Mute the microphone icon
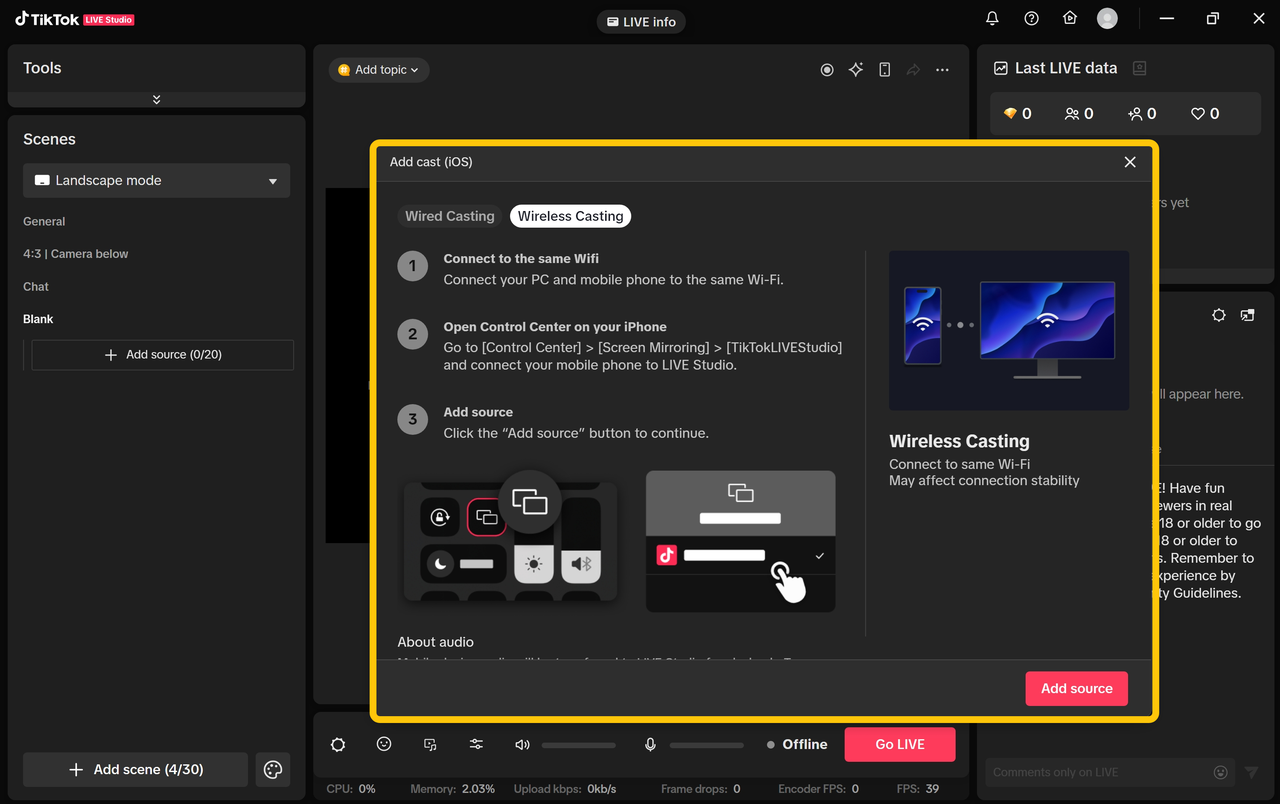 point(650,745)
